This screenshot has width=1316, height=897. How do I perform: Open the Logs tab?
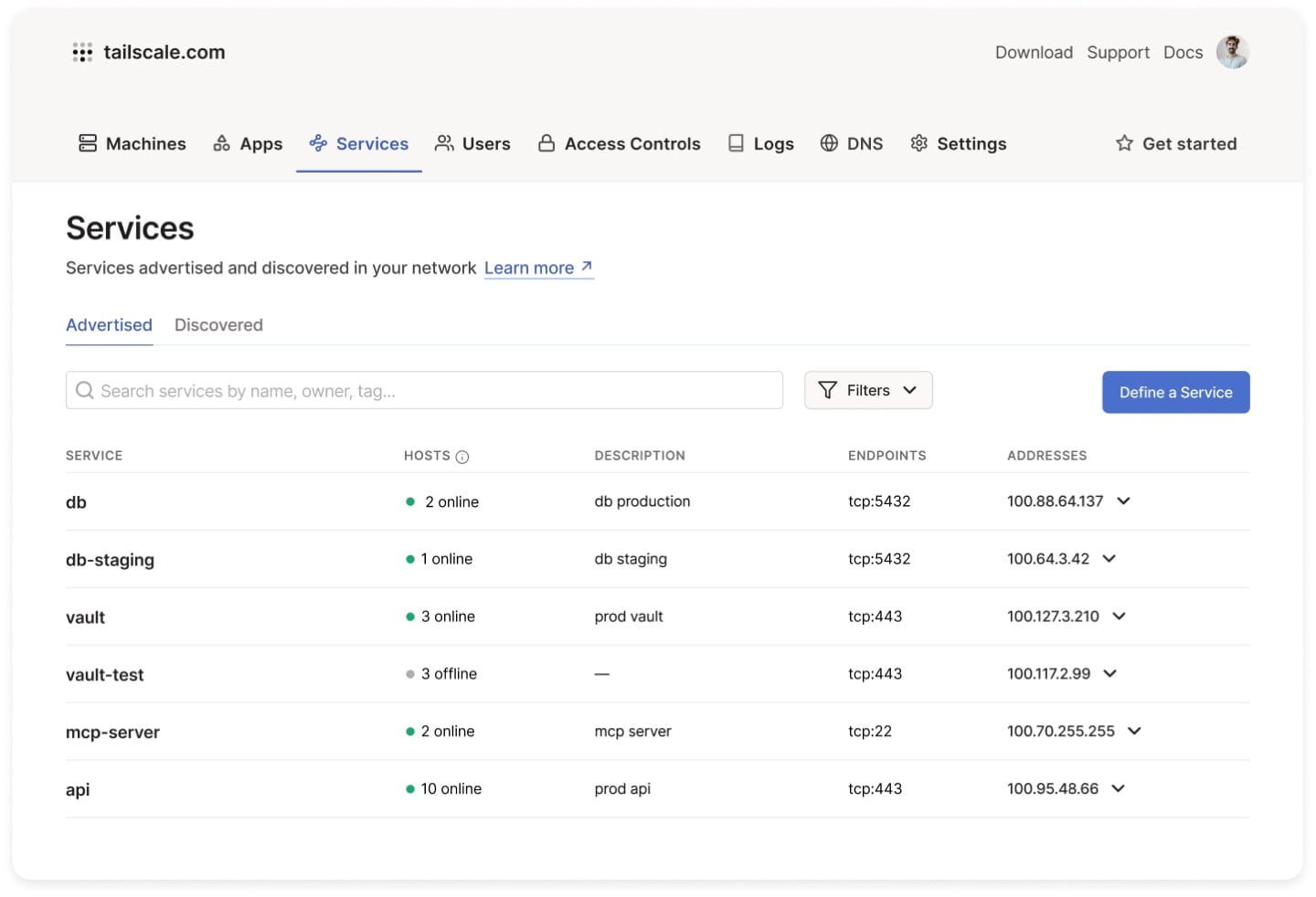(760, 143)
